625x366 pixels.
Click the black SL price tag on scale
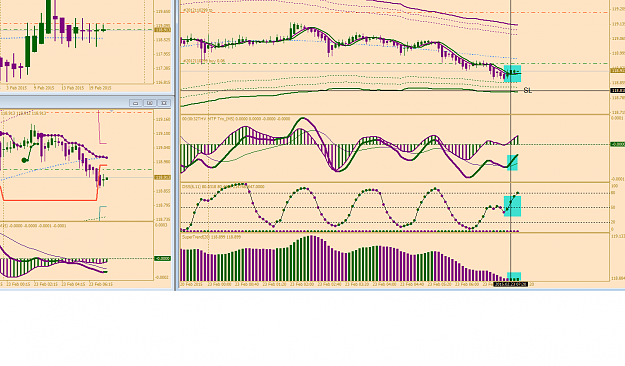[x=618, y=91]
